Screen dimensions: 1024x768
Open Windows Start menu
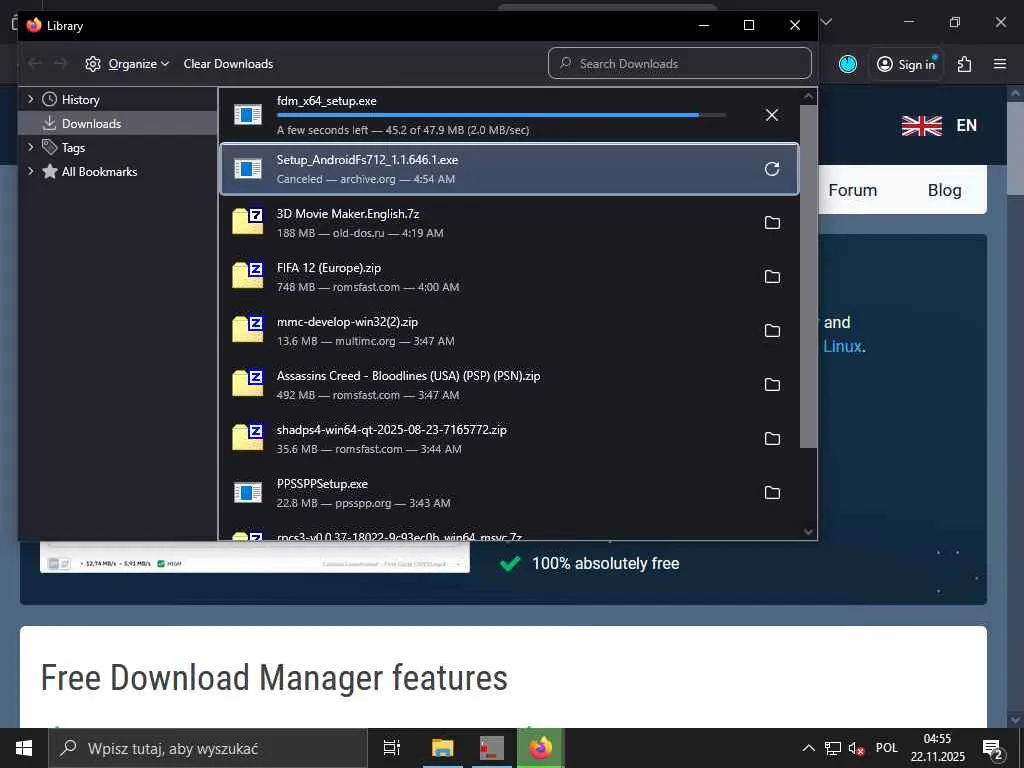[24, 748]
